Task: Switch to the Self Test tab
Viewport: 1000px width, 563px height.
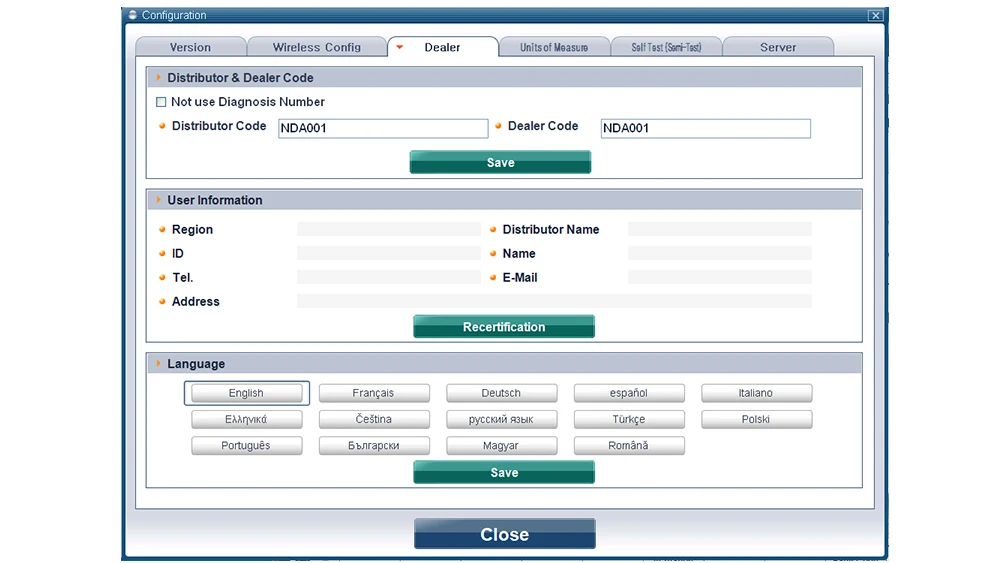Action: [666, 47]
